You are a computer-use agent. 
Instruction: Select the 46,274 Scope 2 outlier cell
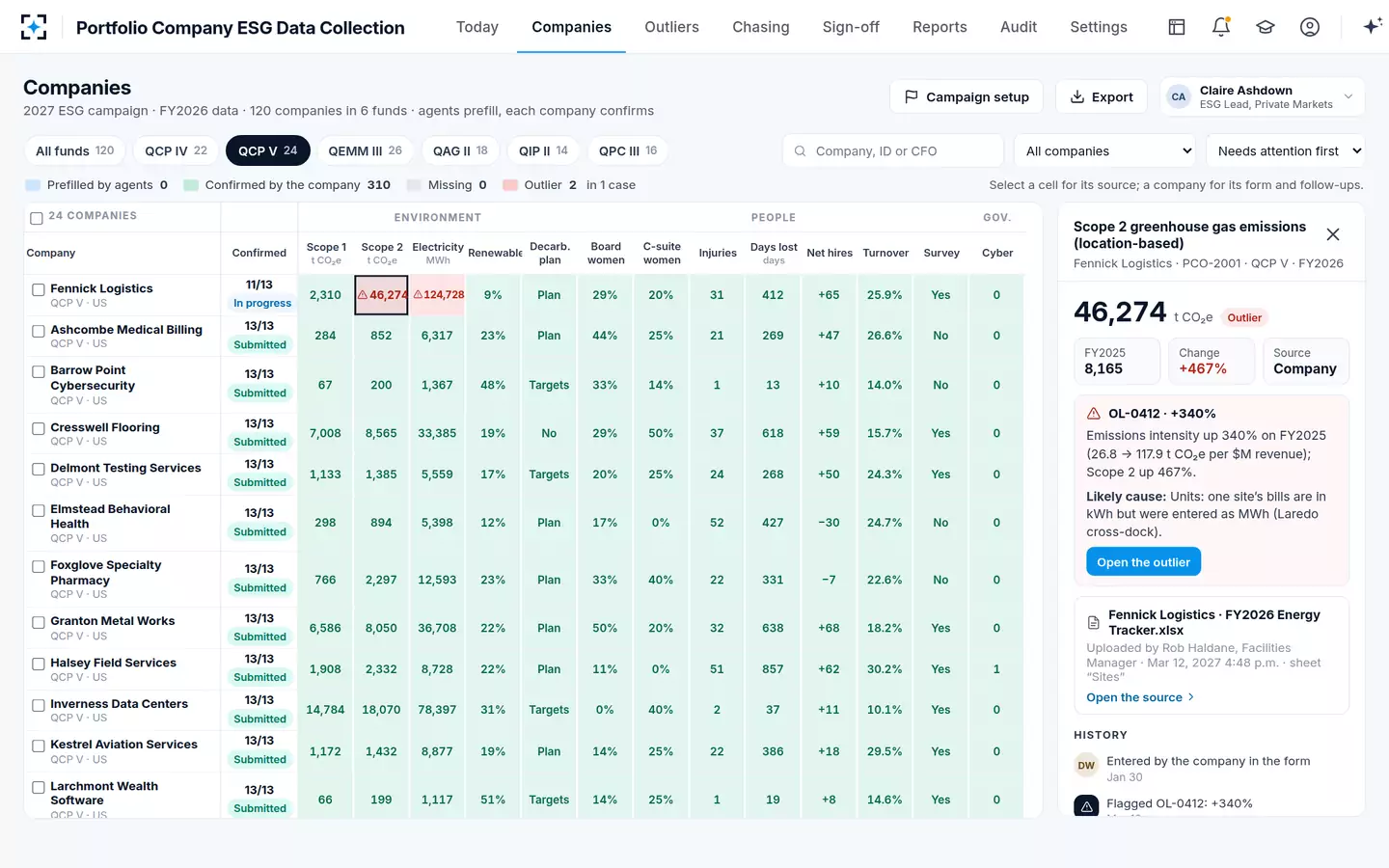click(x=381, y=295)
